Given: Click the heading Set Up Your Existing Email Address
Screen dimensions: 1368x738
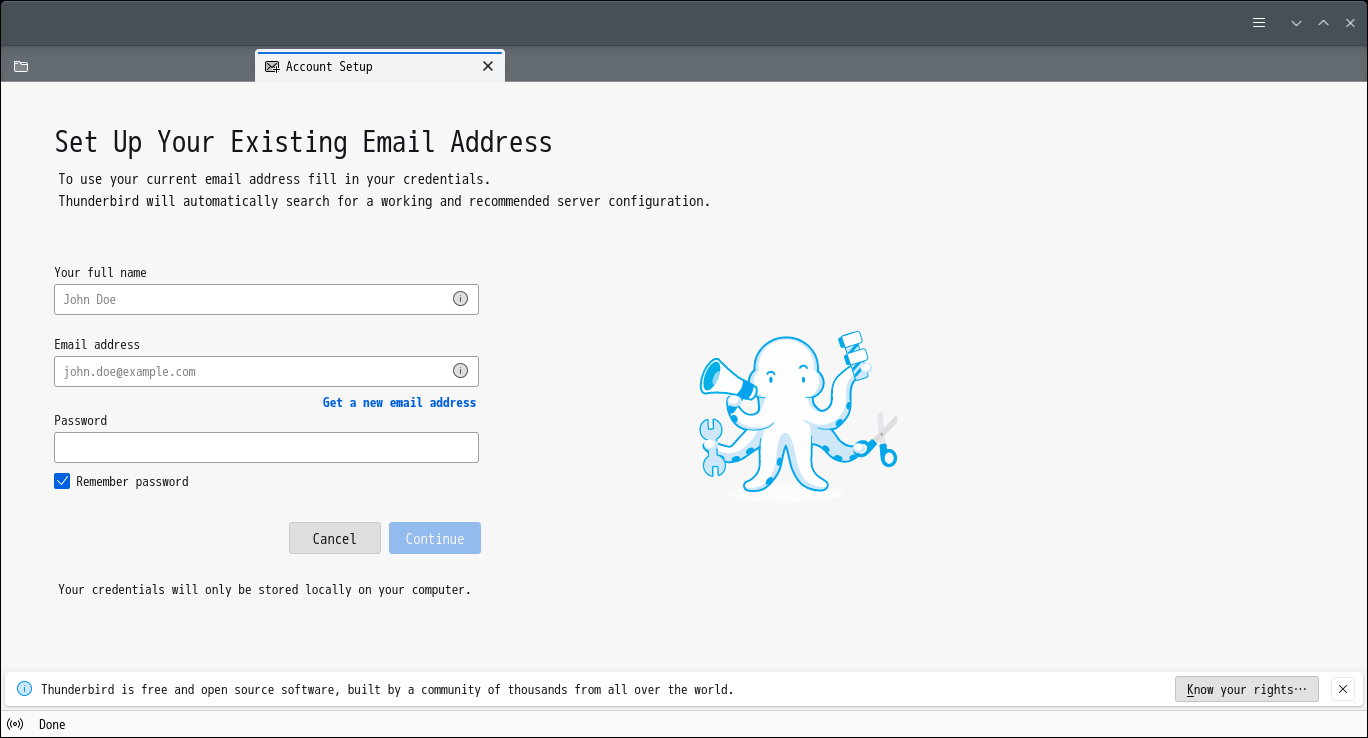Looking at the screenshot, I should coord(303,142).
